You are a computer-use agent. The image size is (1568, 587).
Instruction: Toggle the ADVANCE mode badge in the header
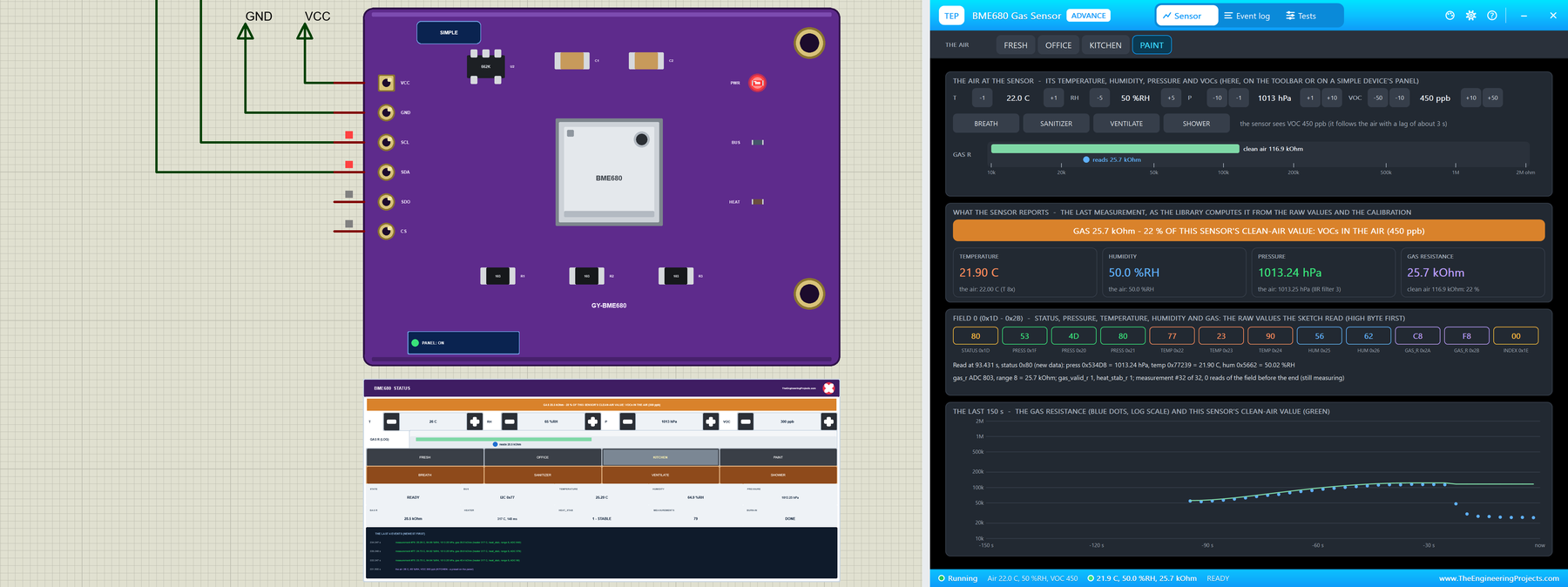1089,16
